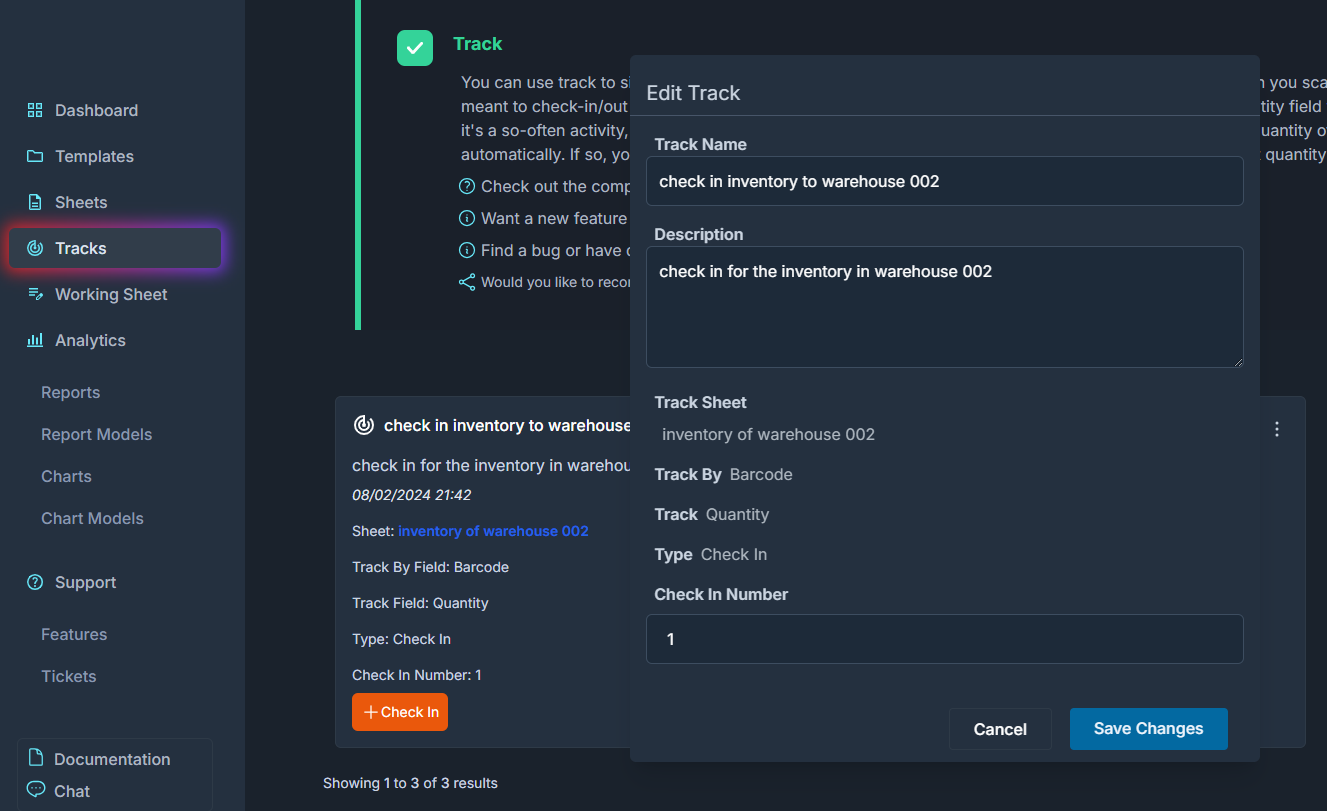Open Tickets in the sidebar

[x=69, y=676]
